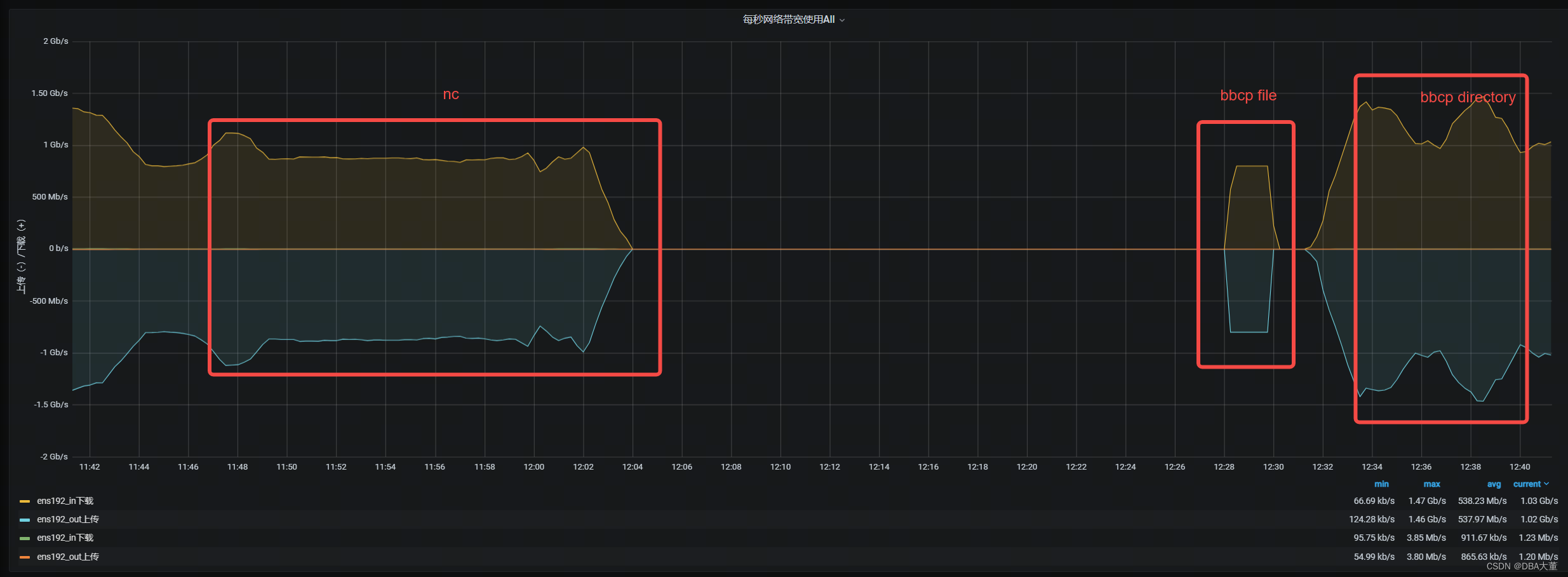Click the min value 54.99 kb/s
The width and height of the screenshot is (1568, 577).
1374,557
